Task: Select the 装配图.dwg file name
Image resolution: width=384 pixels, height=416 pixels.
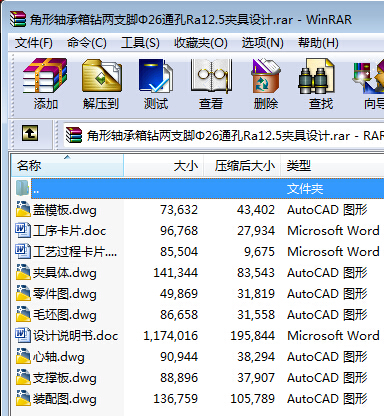Action: pos(65,399)
